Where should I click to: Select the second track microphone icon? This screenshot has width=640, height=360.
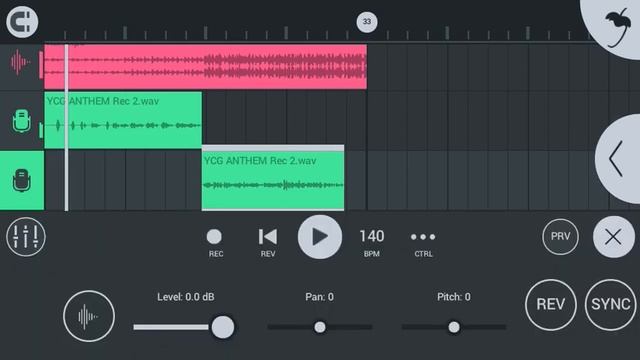coord(21,121)
